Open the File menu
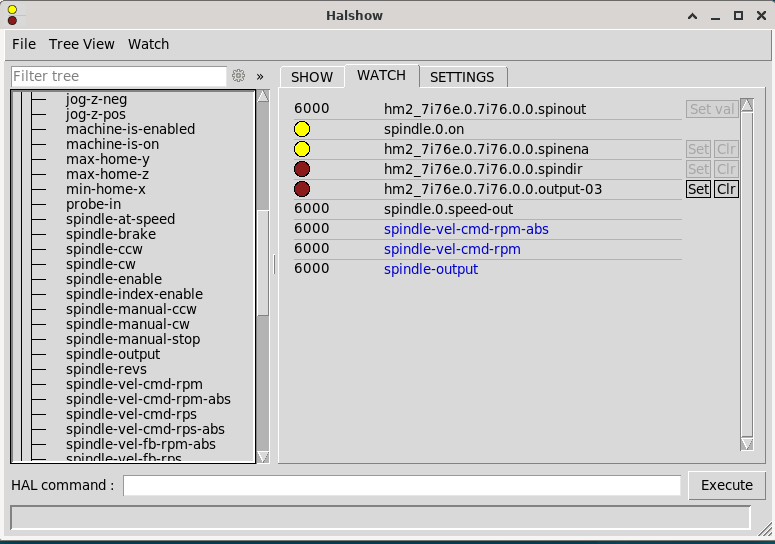 pyautogui.click(x=24, y=44)
